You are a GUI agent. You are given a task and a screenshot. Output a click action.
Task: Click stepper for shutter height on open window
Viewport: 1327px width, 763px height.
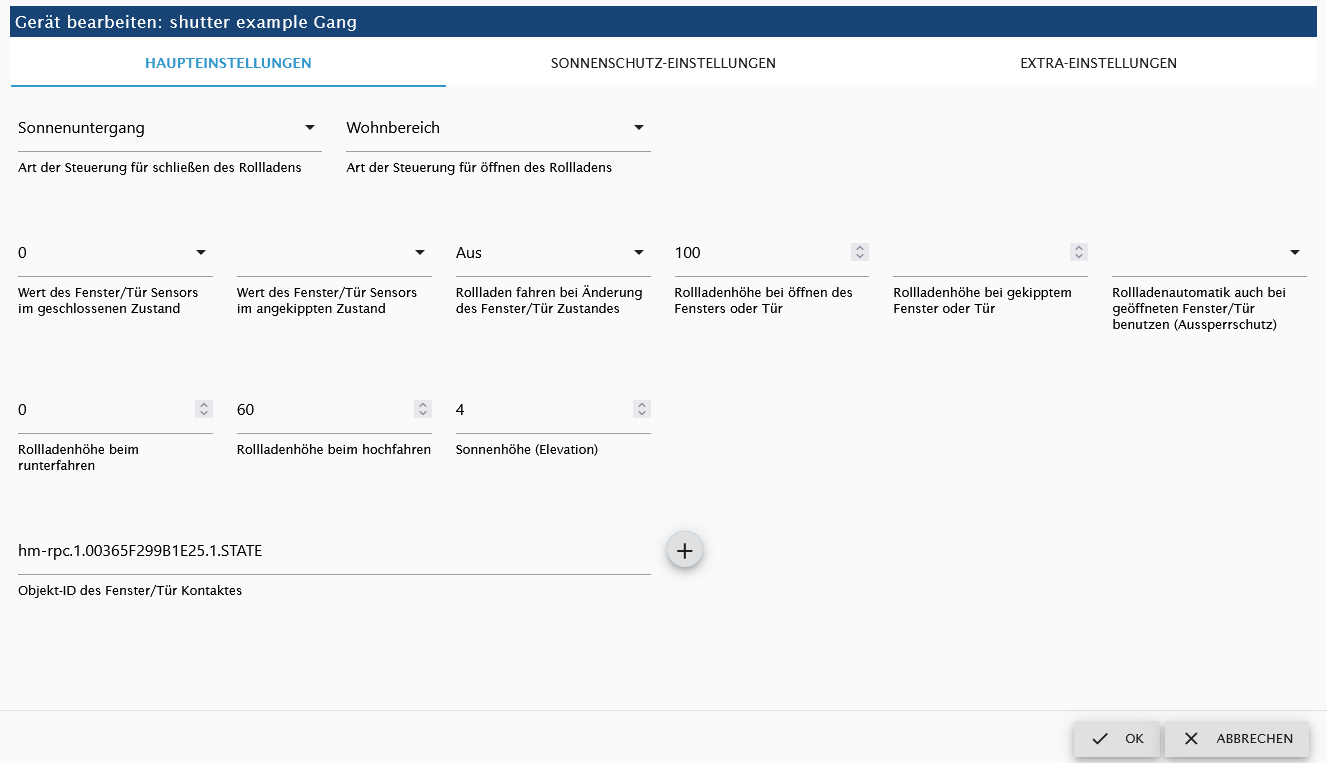click(x=860, y=253)
